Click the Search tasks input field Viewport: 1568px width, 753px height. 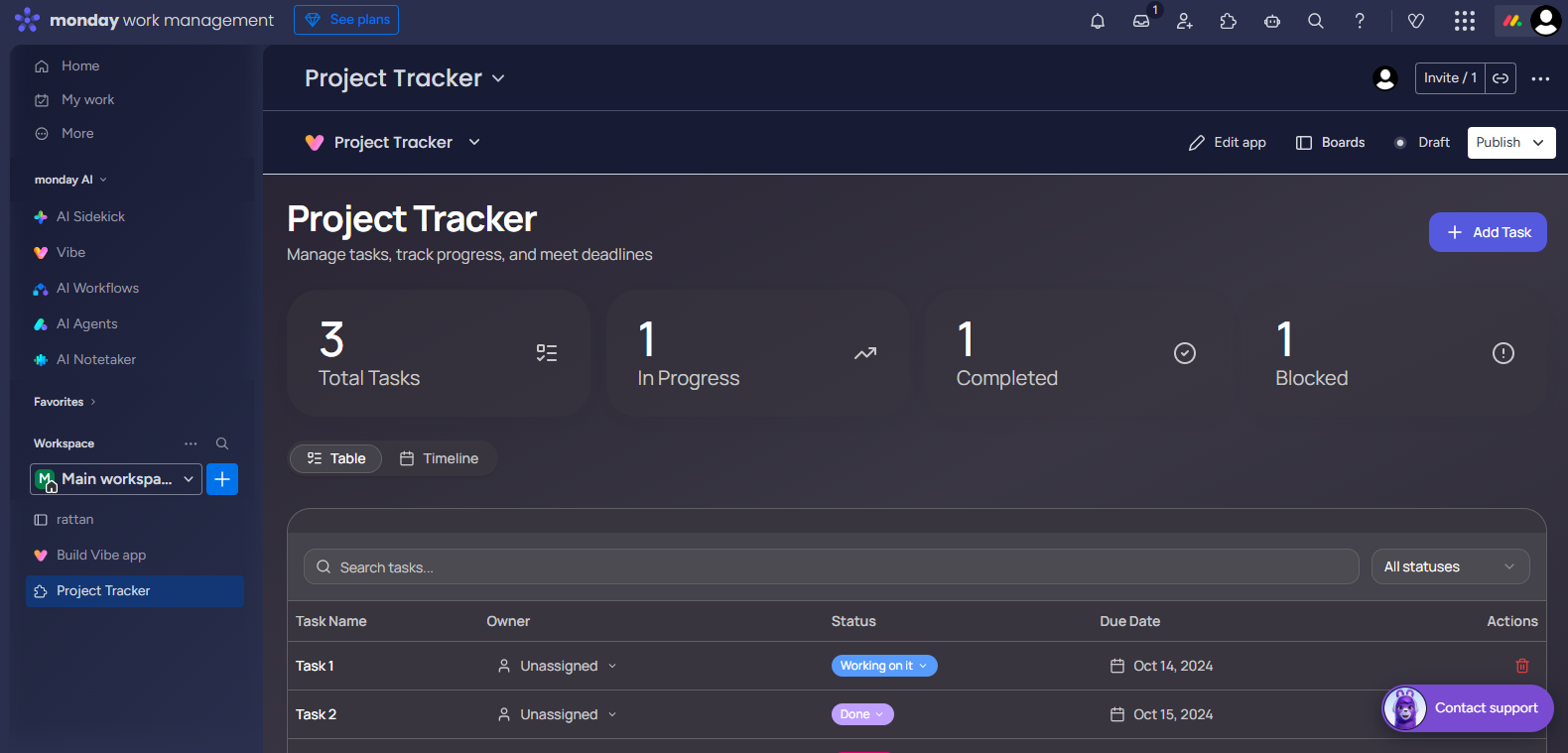point(832,566)
